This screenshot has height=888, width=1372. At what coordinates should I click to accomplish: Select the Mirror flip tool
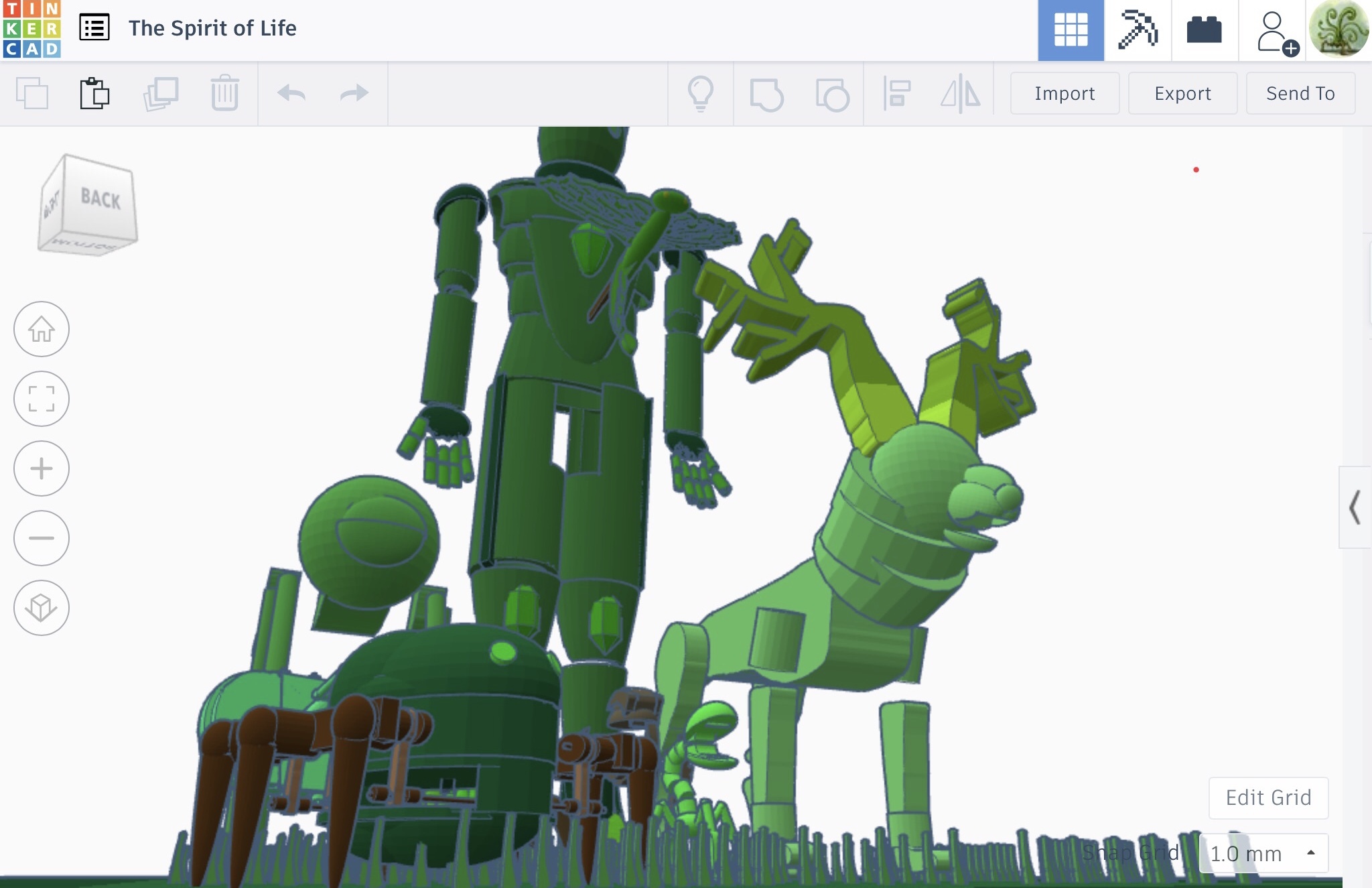(961, 93)
